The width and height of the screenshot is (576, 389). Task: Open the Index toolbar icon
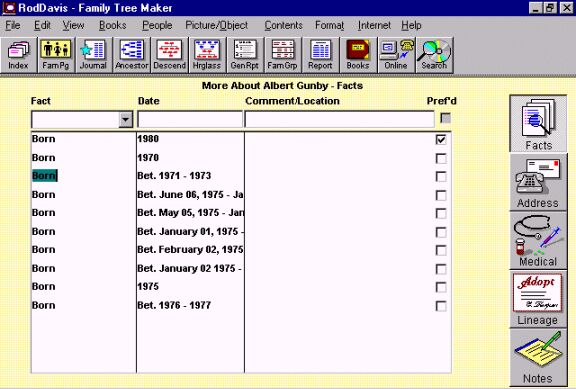18,55
